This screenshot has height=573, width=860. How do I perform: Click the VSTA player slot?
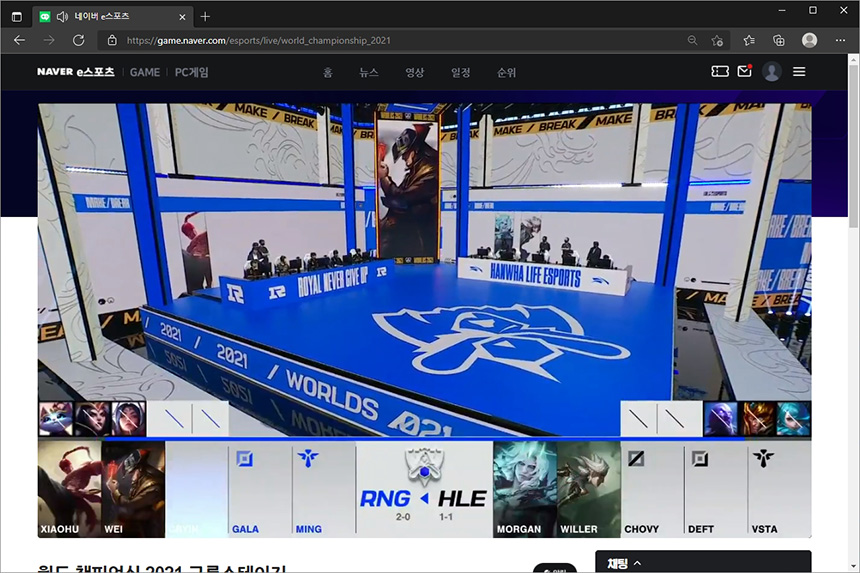click(779, 489)
